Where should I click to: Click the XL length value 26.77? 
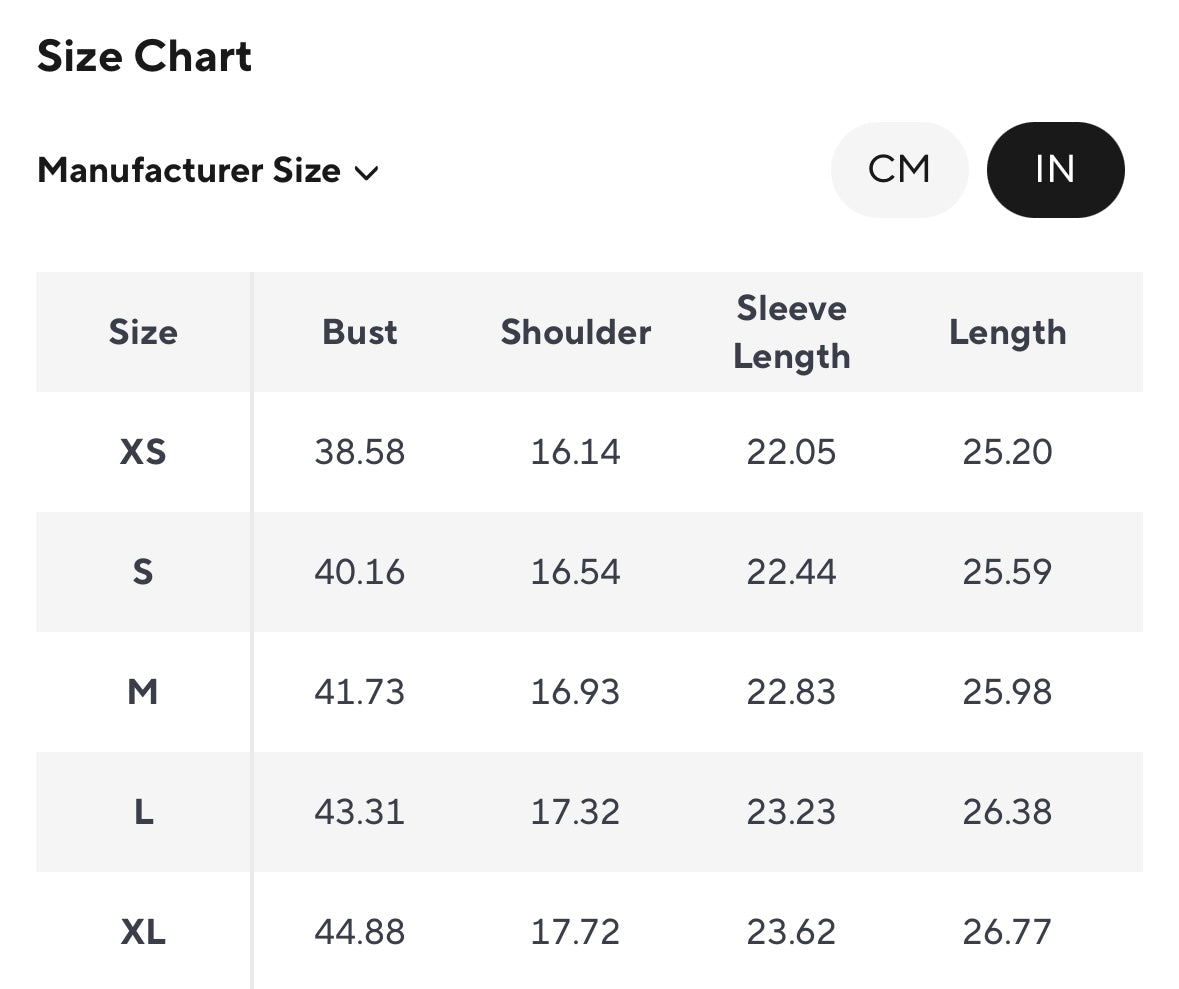point(1007,932)
